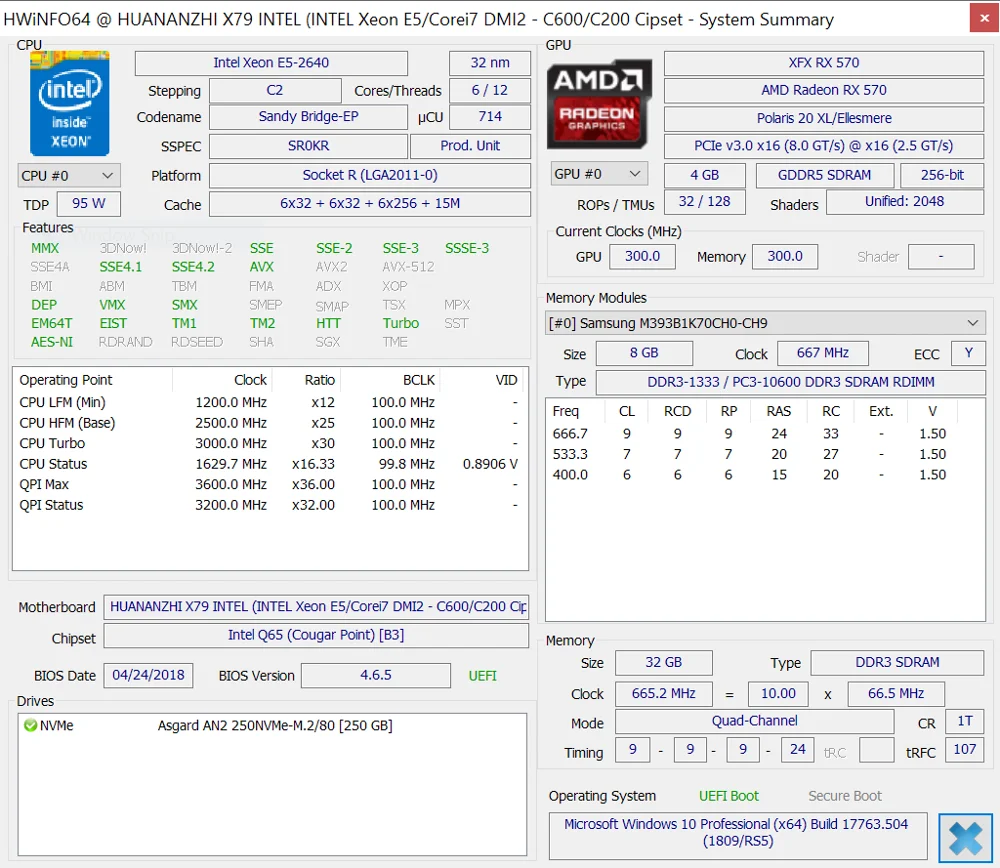Click the Turbo feature label

click(401, 323)
